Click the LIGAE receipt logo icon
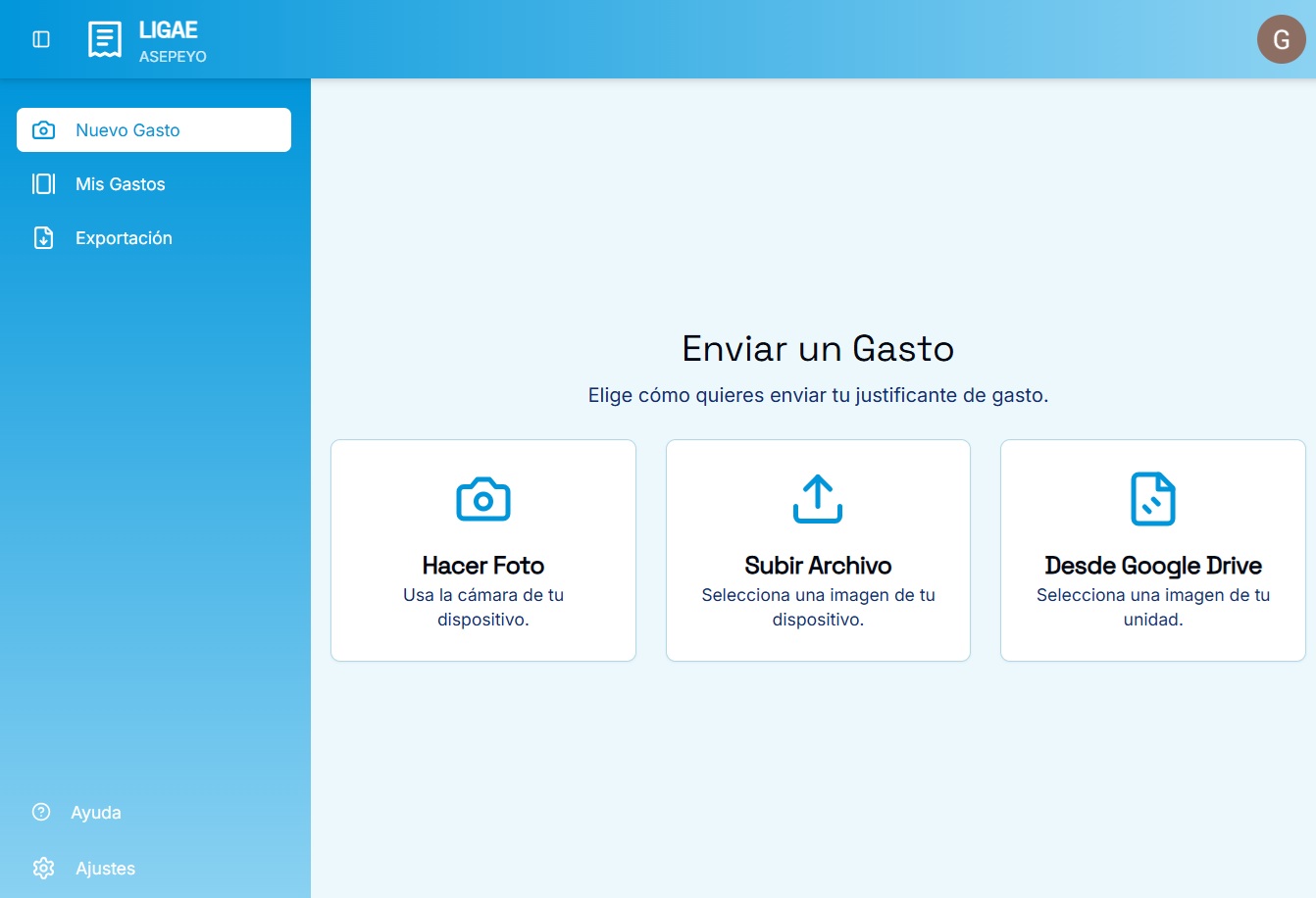 point(105,39)
